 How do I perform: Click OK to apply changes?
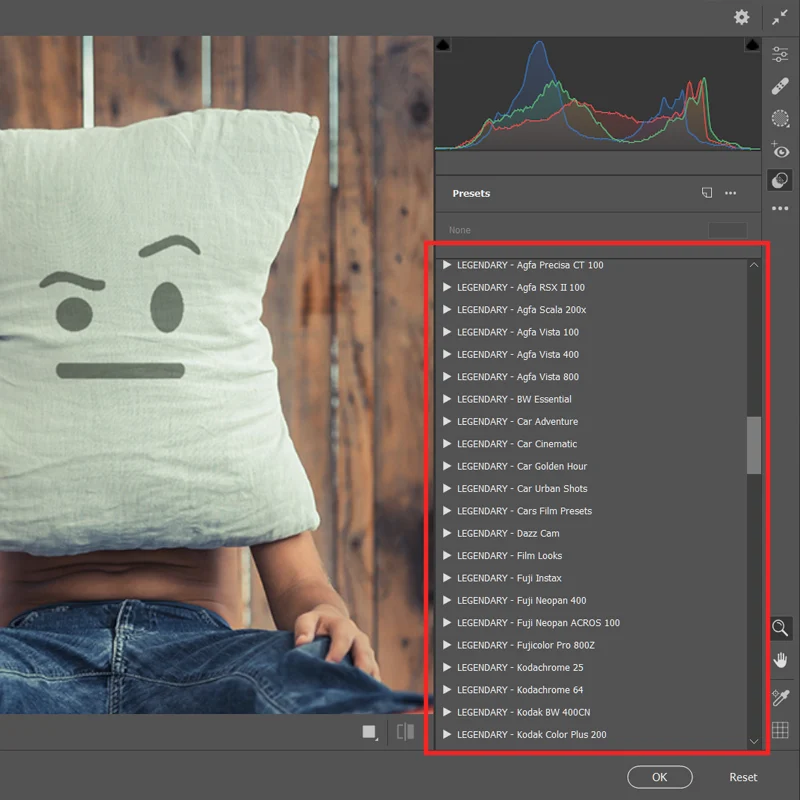[x=660, y=777]
